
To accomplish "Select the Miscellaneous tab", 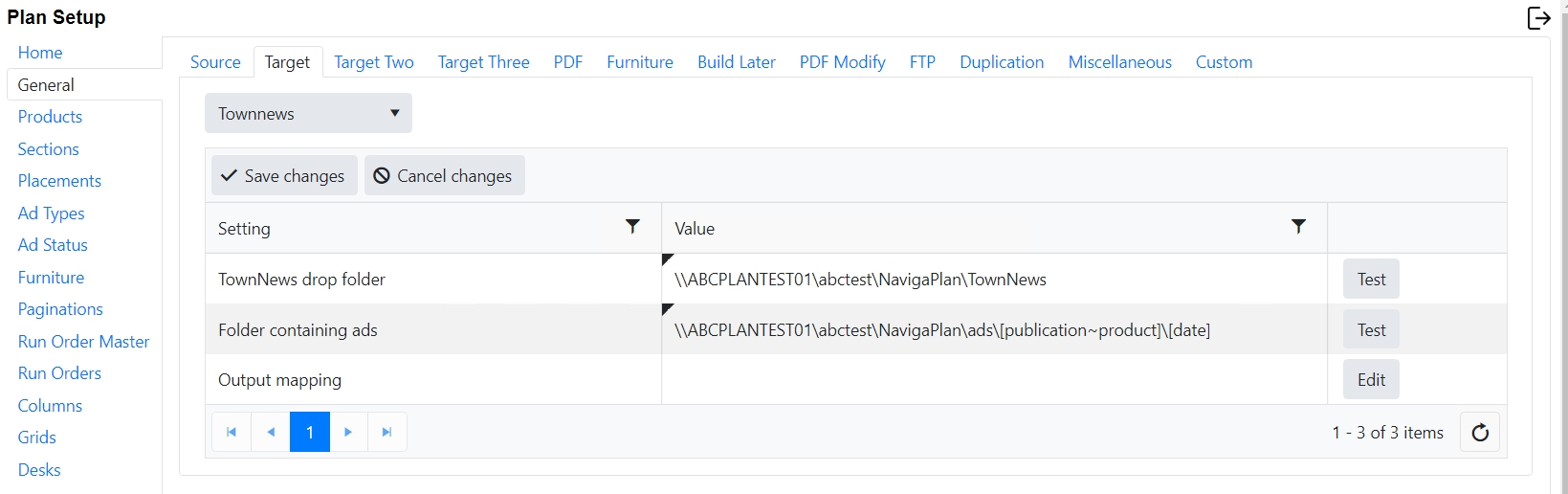I will coord(1119,62).
